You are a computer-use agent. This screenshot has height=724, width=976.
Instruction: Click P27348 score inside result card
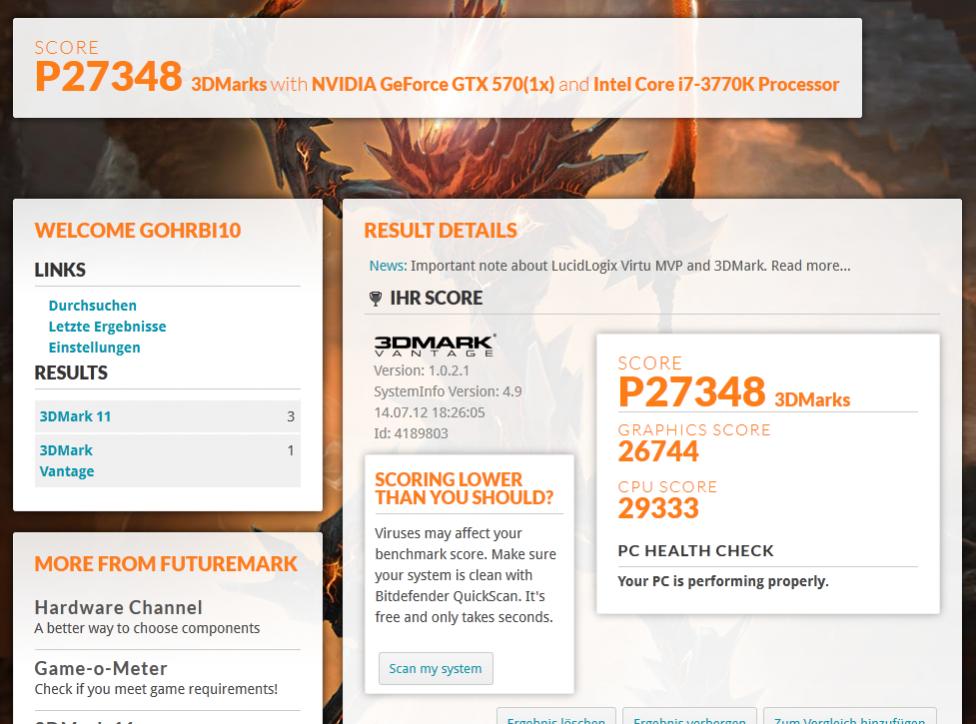click(x=692, y=392)
